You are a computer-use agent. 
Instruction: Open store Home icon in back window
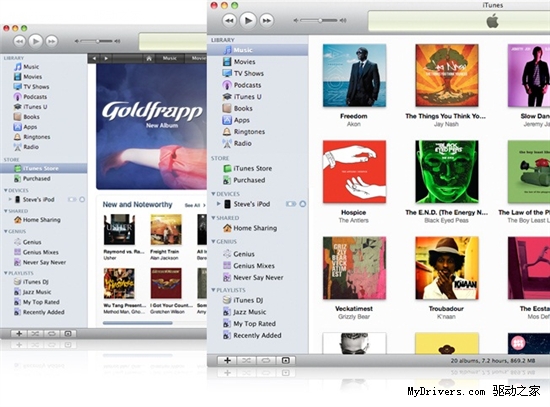tap(149, 58)
